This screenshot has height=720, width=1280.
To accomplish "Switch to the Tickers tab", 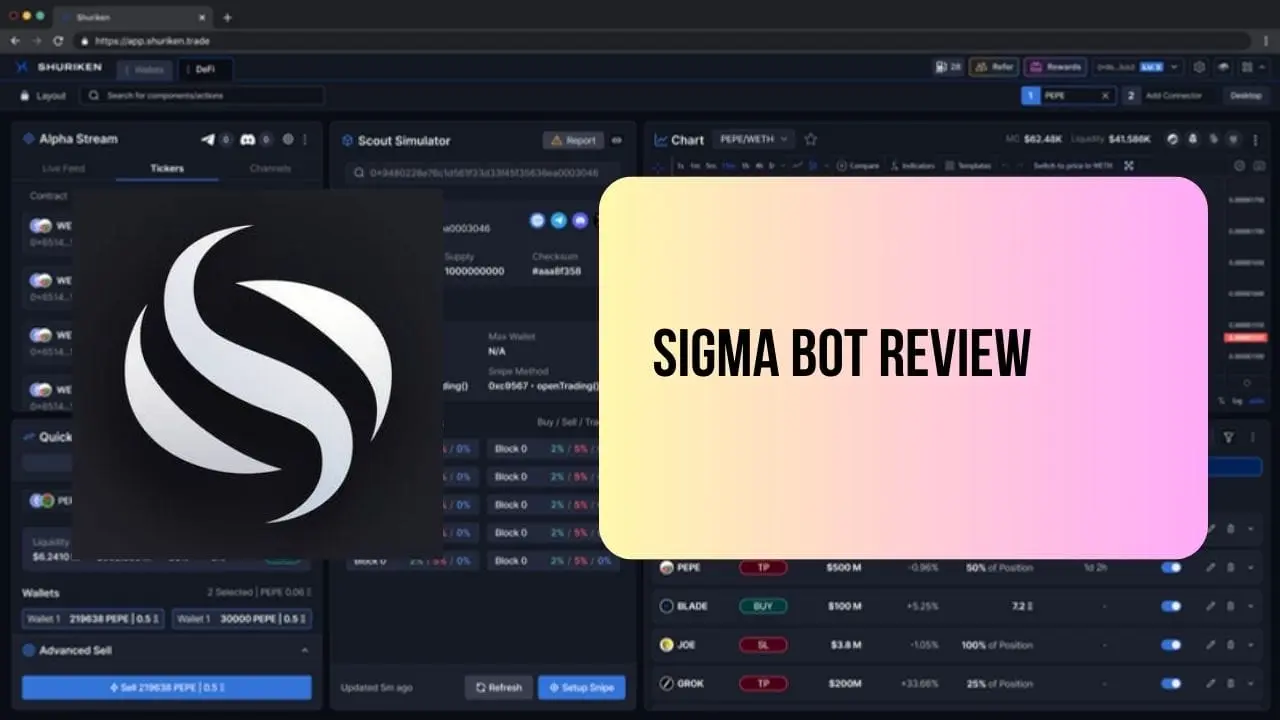I will coord(167,168).
